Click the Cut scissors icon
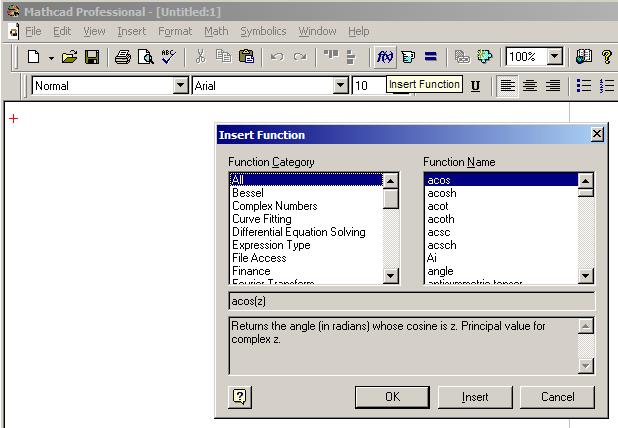This screenshot has width=618, height=428. [201, 57]
